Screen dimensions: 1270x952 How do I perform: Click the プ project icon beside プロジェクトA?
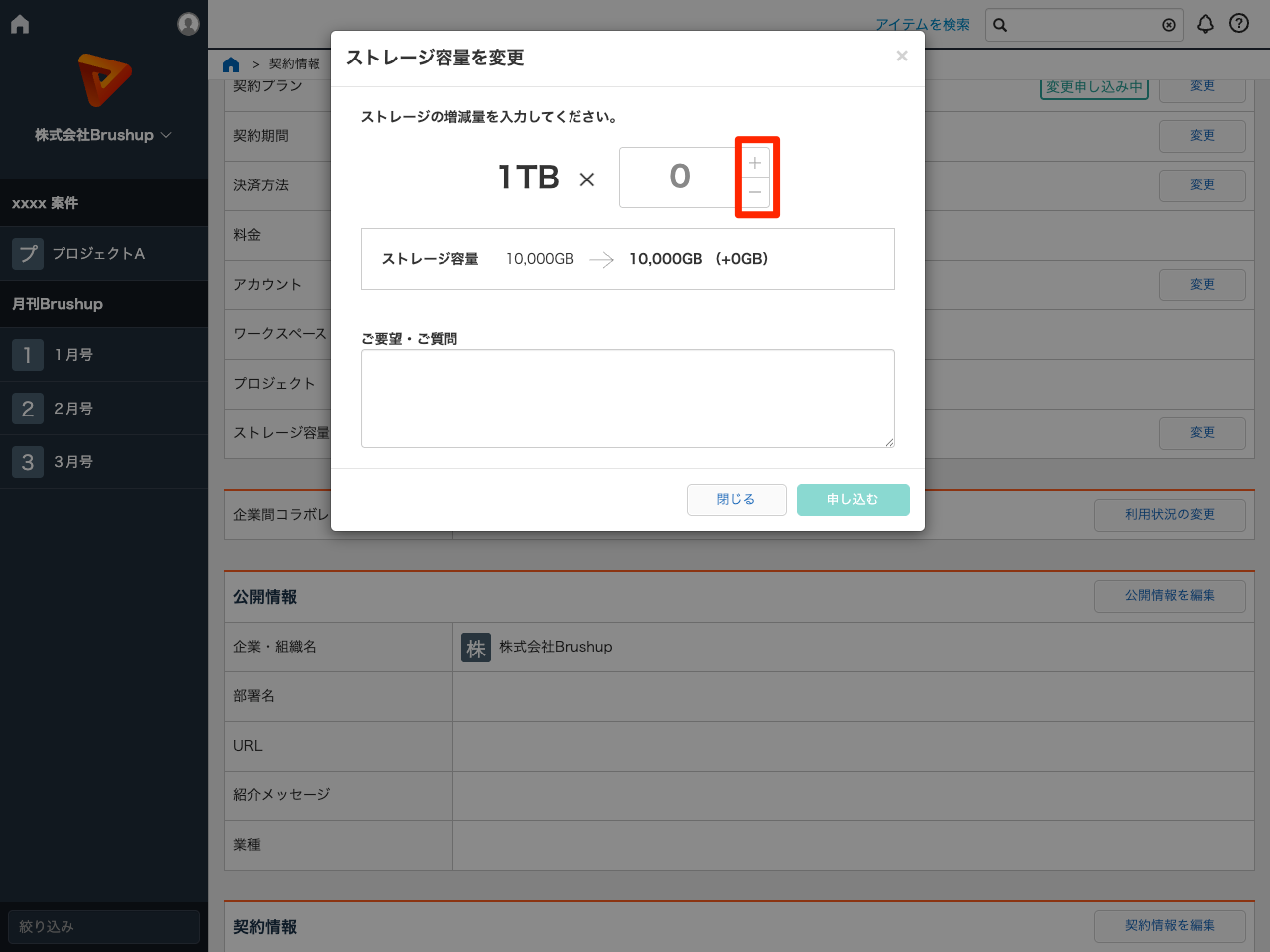click(x=28, y=253)
